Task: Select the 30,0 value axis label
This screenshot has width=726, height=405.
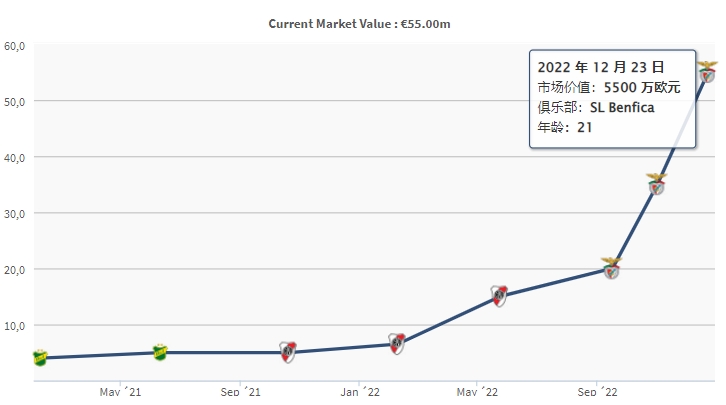Action: 14,214
